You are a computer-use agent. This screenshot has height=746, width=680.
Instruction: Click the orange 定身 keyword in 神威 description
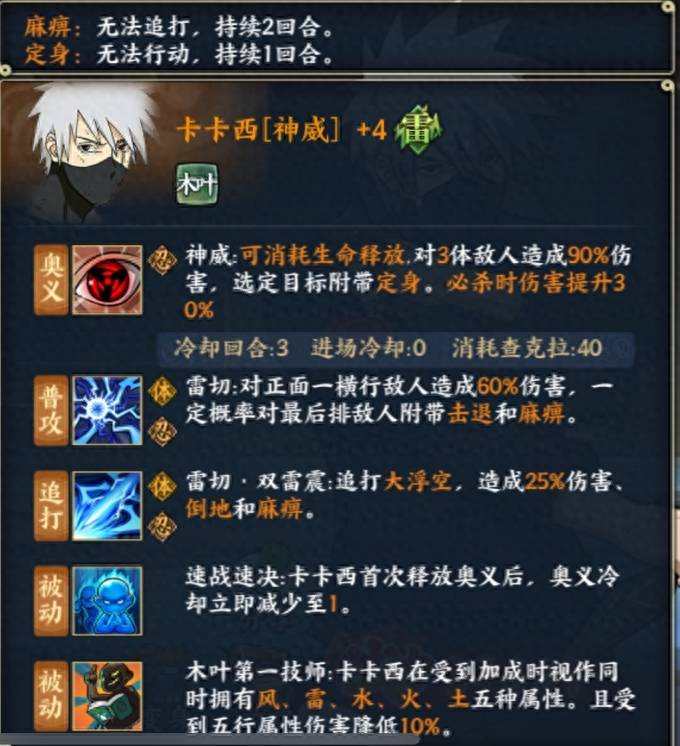[398, 284]
